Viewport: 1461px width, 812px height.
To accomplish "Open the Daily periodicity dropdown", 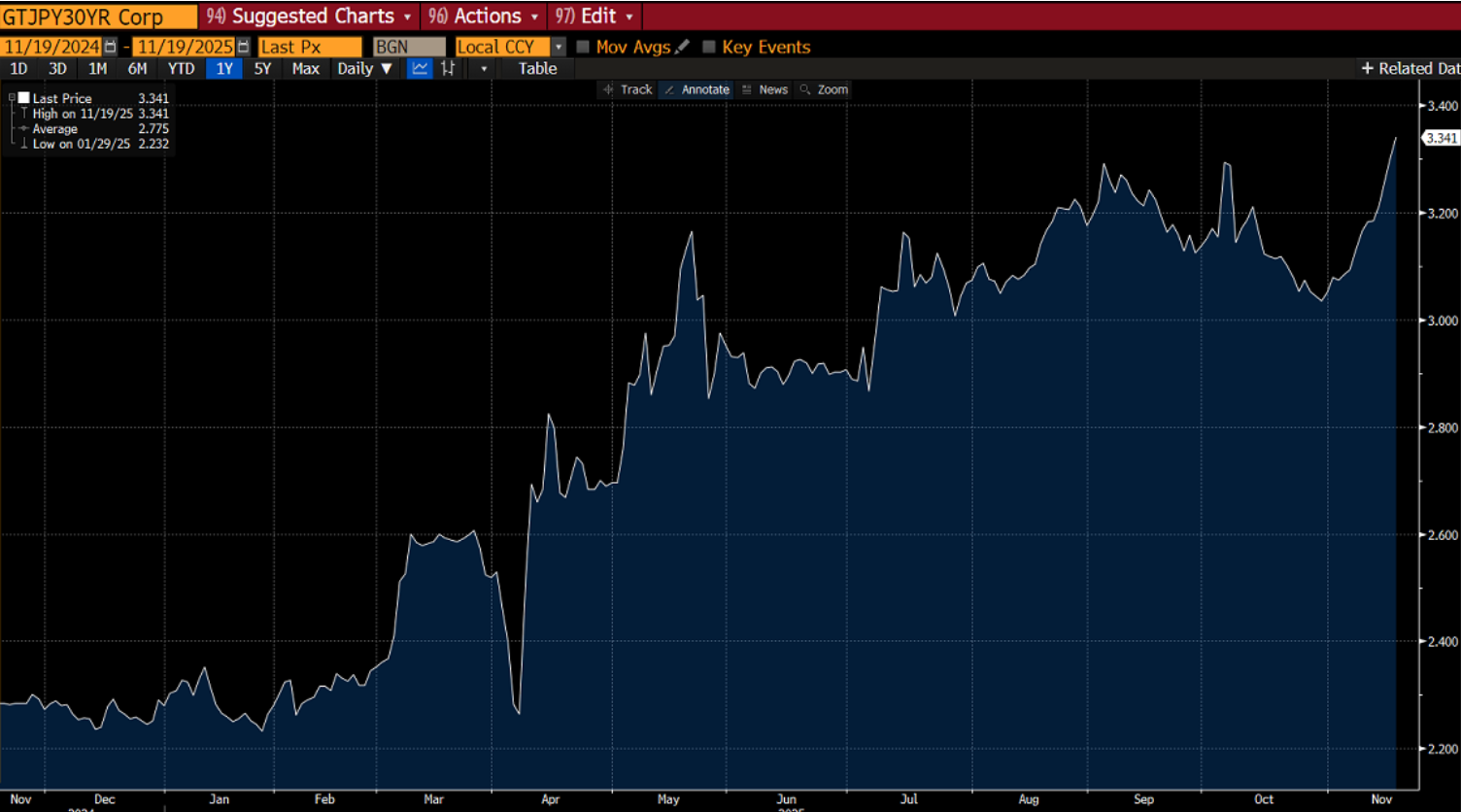I will (x=364, y=68).
